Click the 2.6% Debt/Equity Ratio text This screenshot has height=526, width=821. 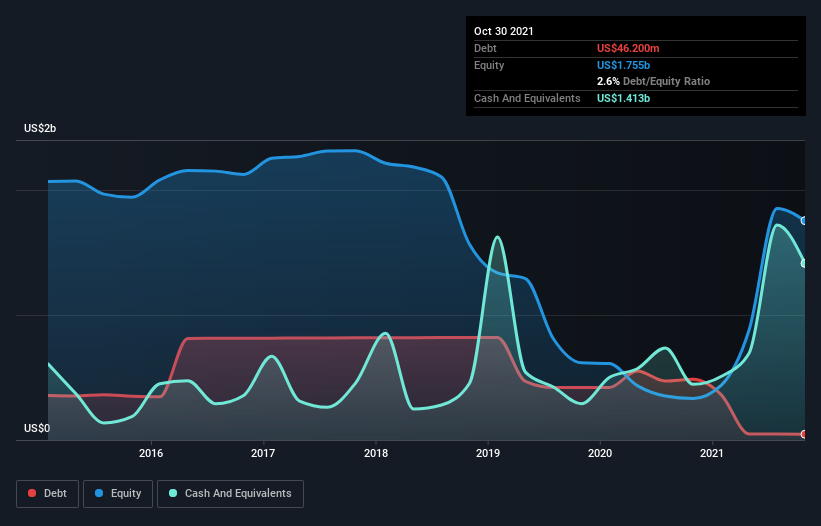pos(653,82)
